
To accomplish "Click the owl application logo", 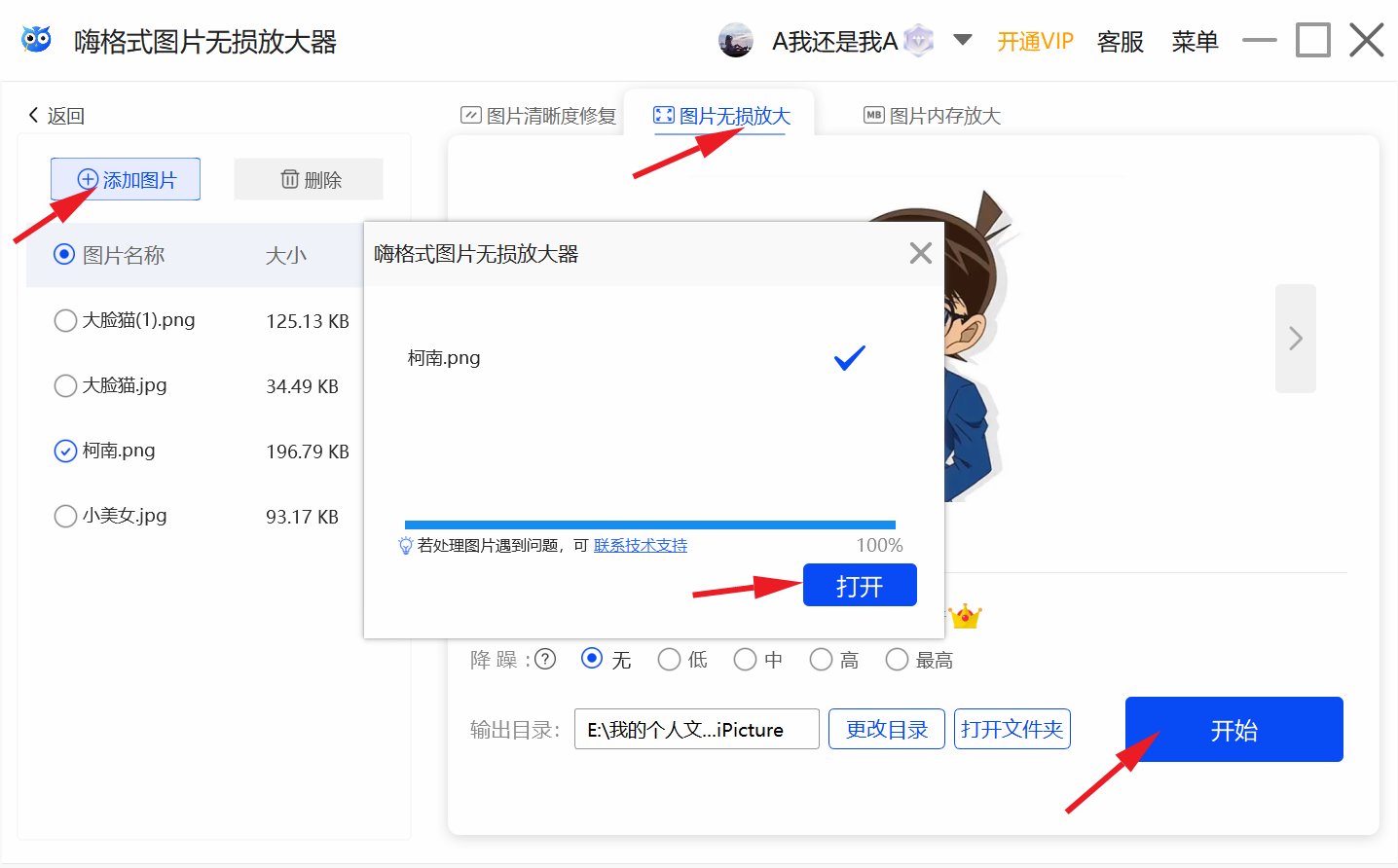I will coord(35,39).
